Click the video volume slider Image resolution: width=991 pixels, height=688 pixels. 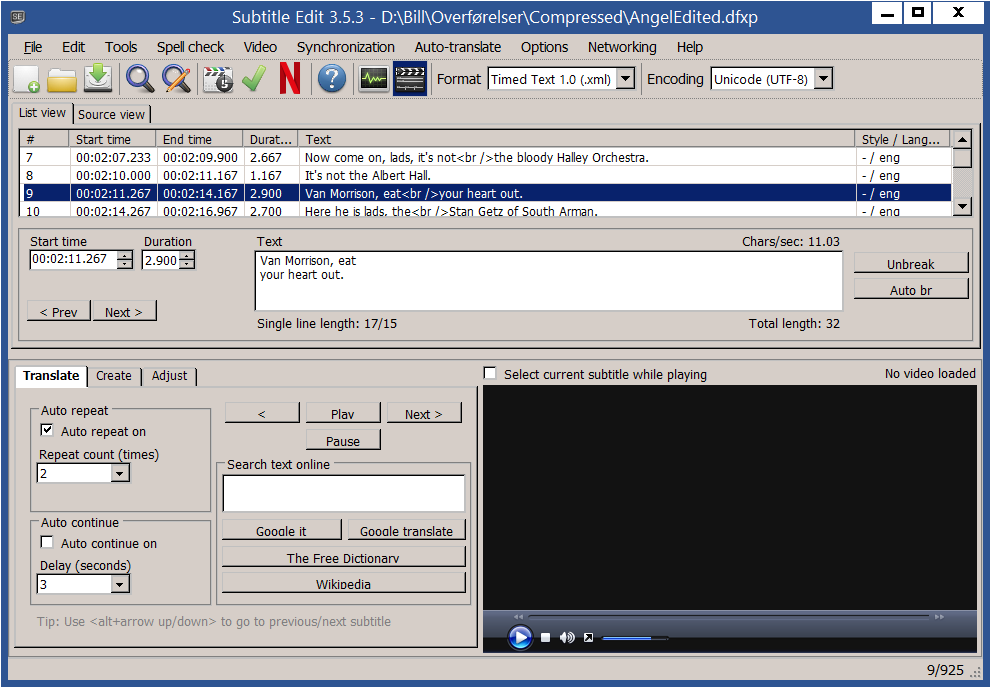(635, 638)
